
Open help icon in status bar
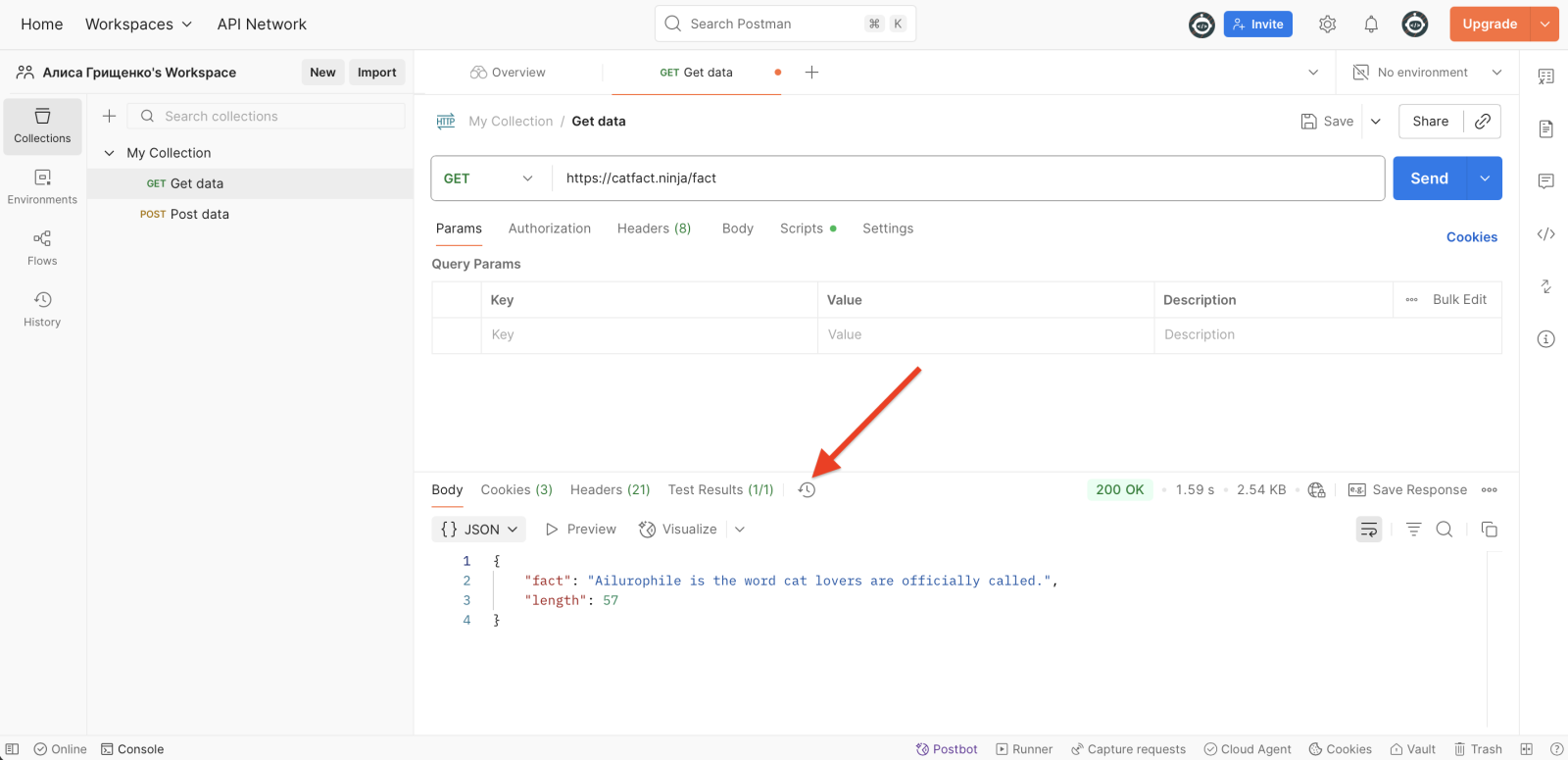point(1556,749)
